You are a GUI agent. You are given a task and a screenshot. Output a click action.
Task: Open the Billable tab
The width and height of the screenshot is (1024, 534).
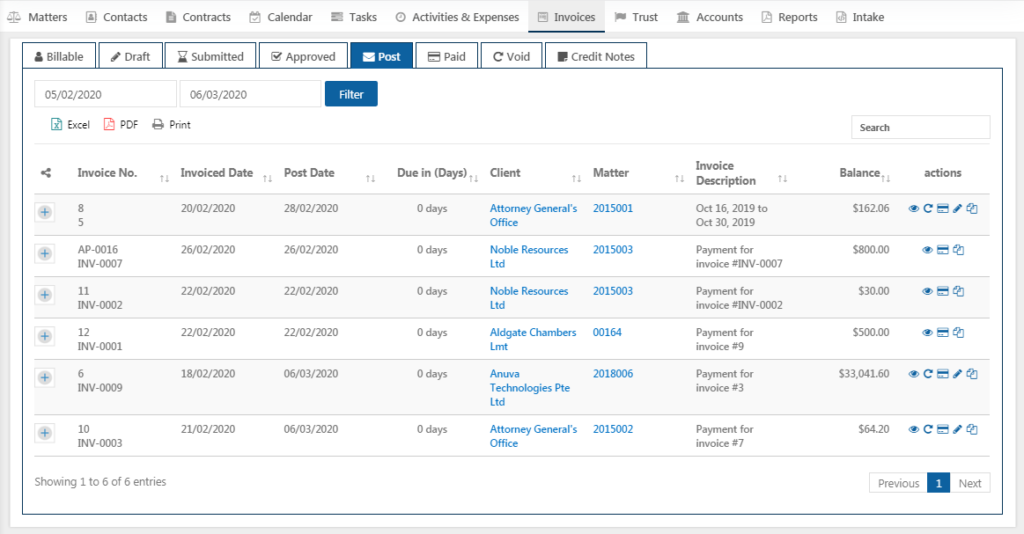tap(59, 56)
